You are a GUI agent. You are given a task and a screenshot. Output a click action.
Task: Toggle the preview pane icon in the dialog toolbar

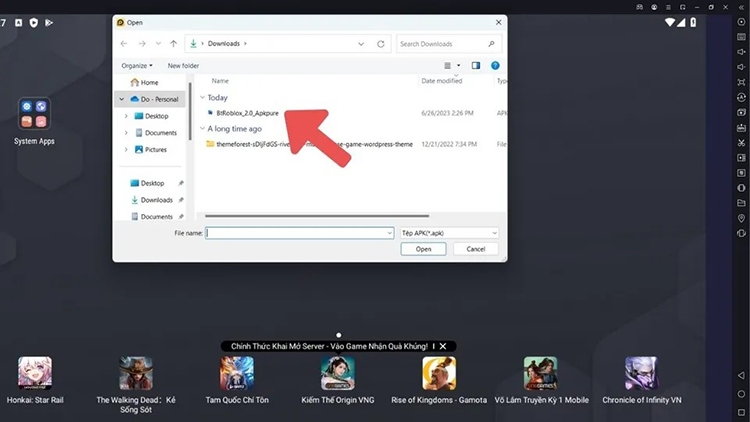tap(475, 66)
